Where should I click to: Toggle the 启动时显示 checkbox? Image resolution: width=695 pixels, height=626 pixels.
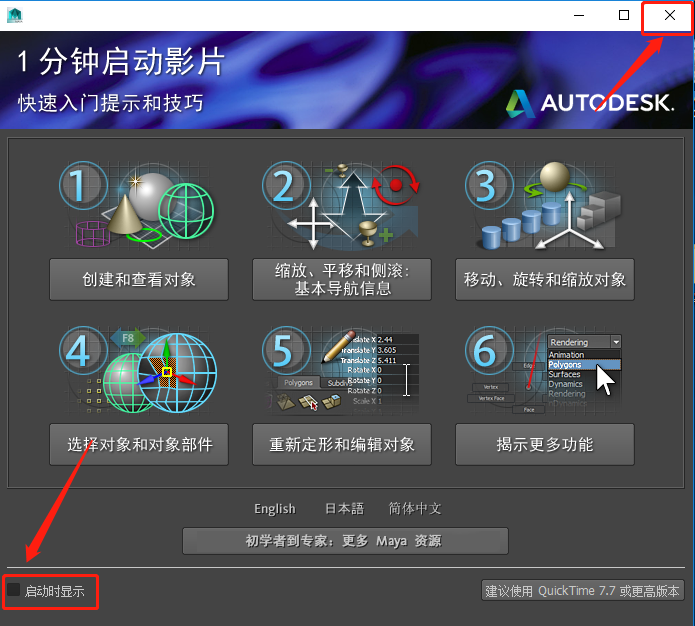[14, 590]
